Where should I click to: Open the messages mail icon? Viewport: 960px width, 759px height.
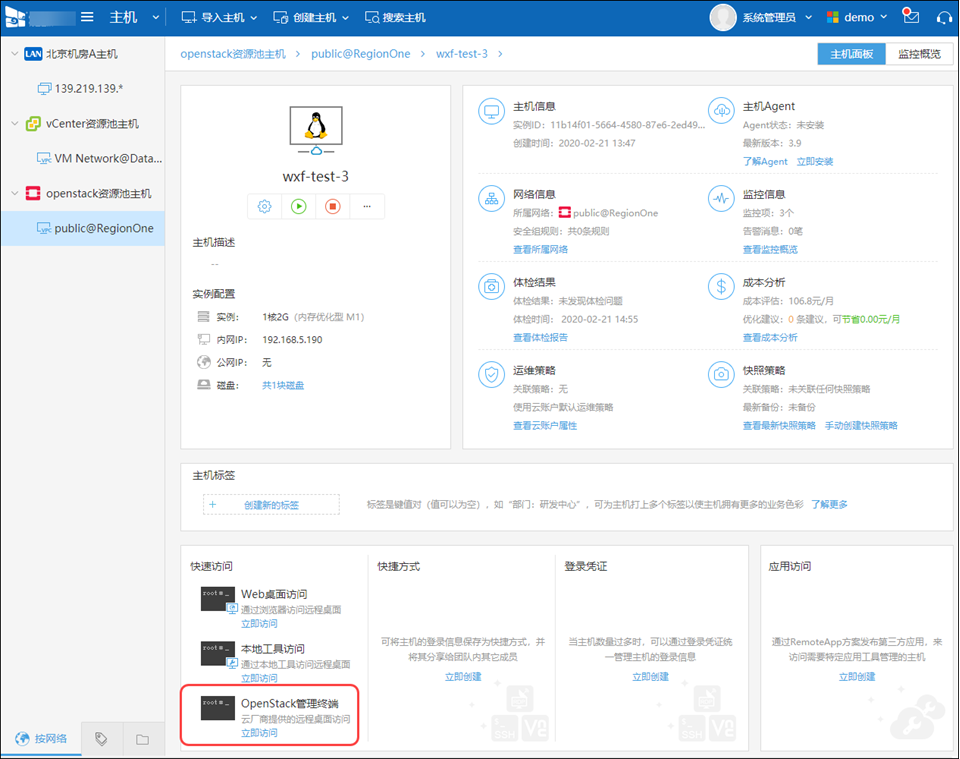coord(911,16)
